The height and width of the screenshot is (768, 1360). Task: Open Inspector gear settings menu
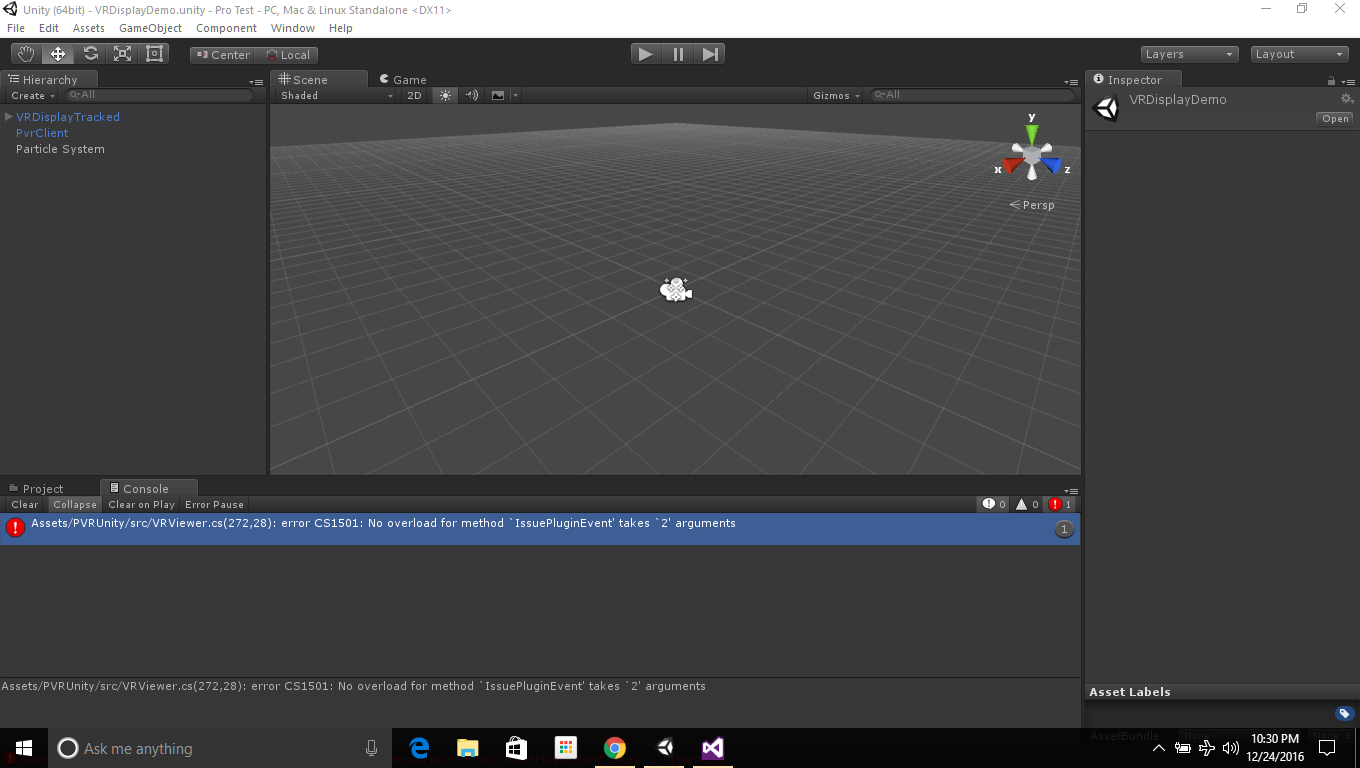(1347, 99)
